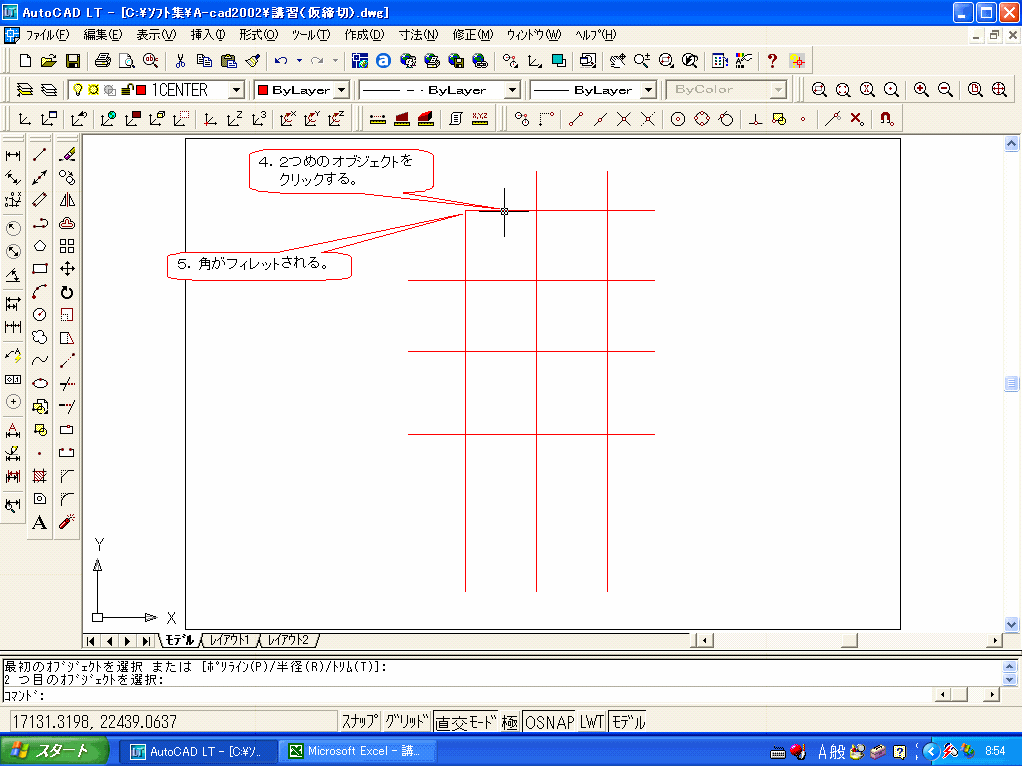Select the Explode tool
This screenshot has width=1023, height=767.
(x=67, y=522)
